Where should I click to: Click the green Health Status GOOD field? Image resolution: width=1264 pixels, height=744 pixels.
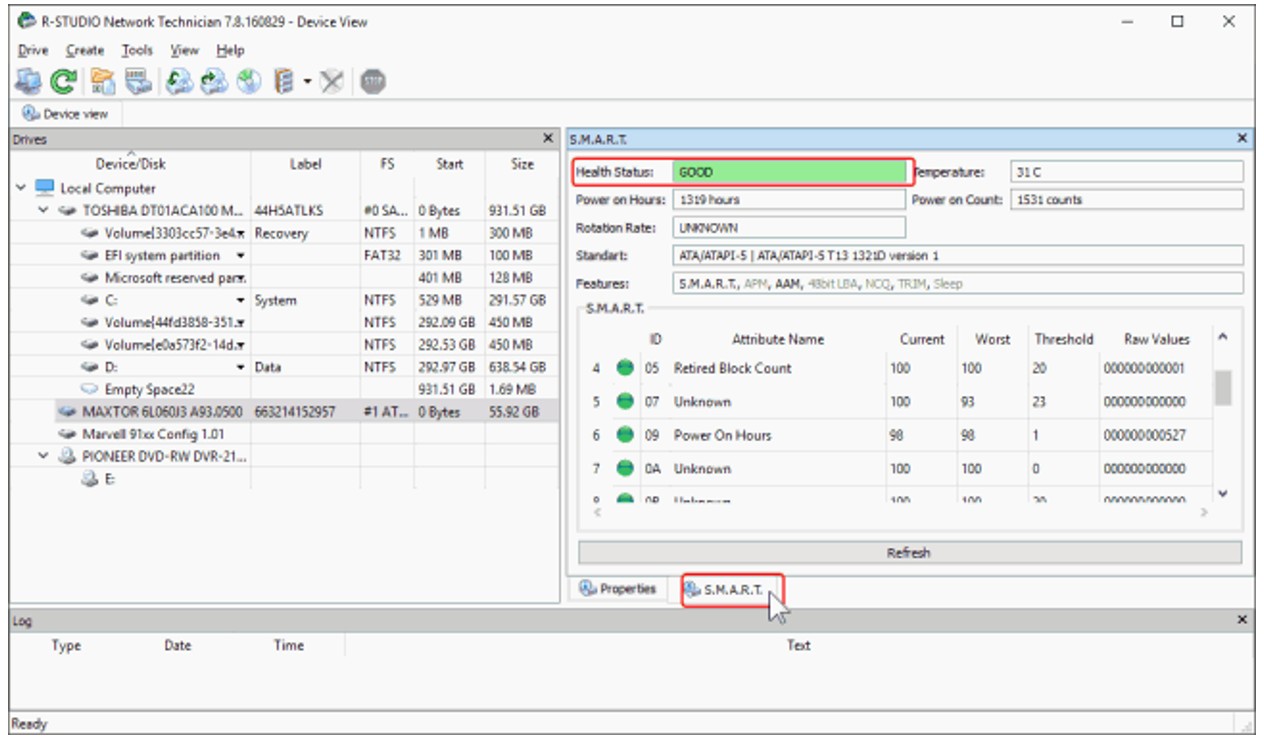789,172
